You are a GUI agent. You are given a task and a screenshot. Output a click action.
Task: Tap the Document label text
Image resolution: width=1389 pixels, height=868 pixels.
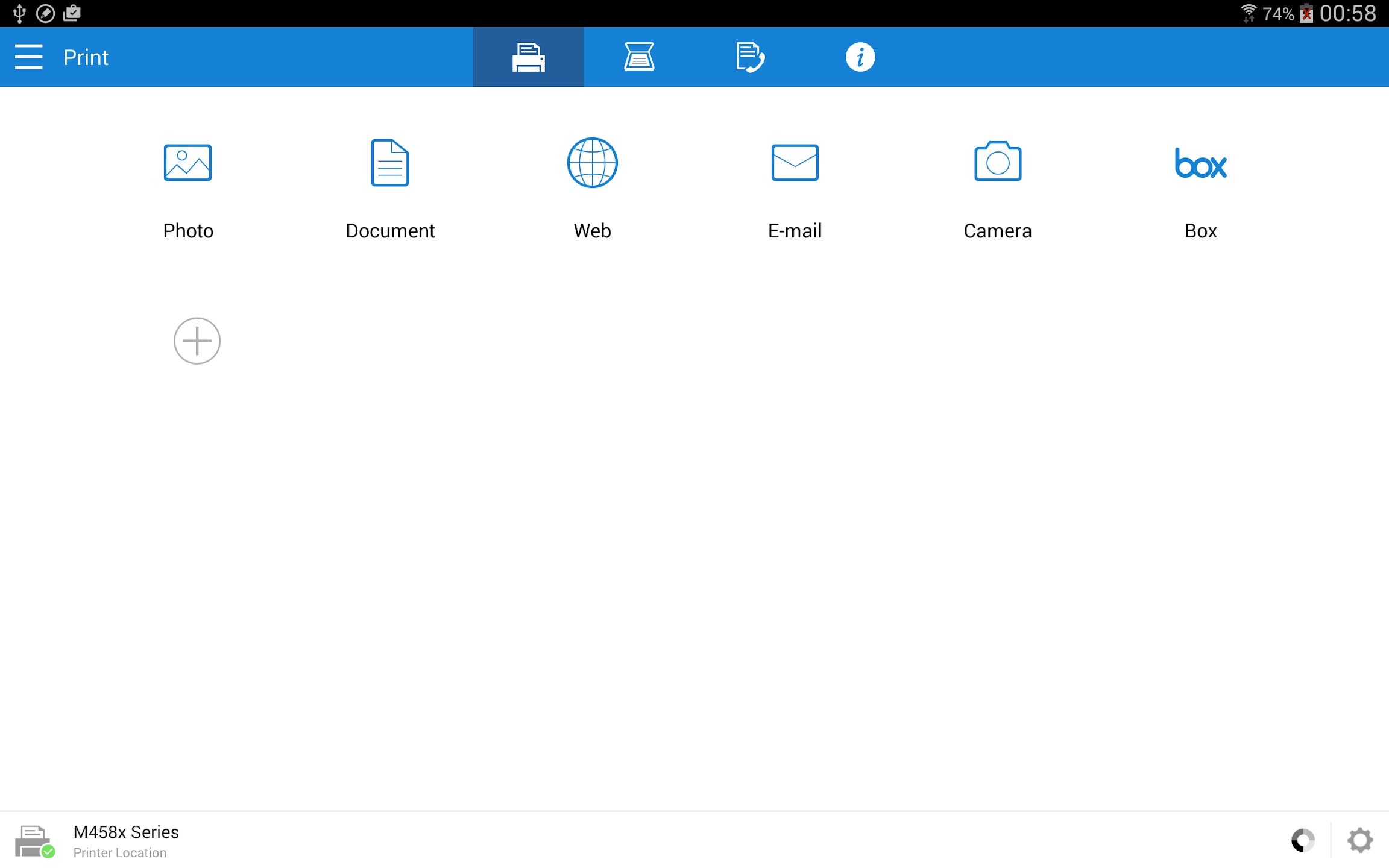(x=390, y=231)
